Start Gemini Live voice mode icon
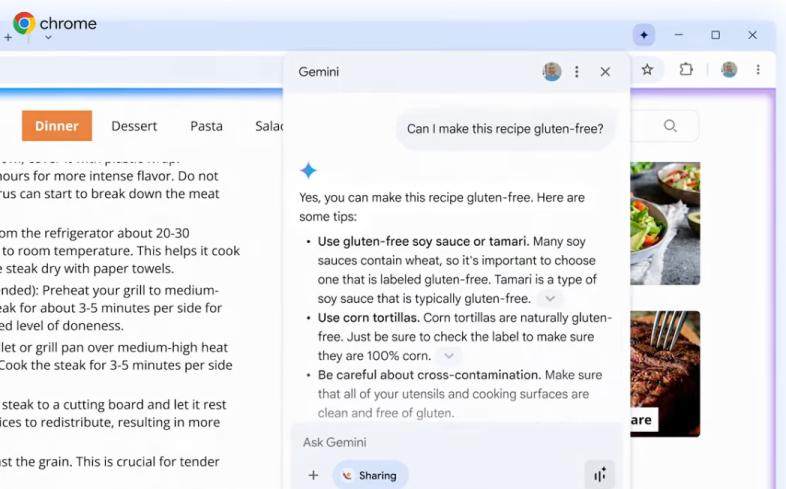786x489 pixels. 599,475
